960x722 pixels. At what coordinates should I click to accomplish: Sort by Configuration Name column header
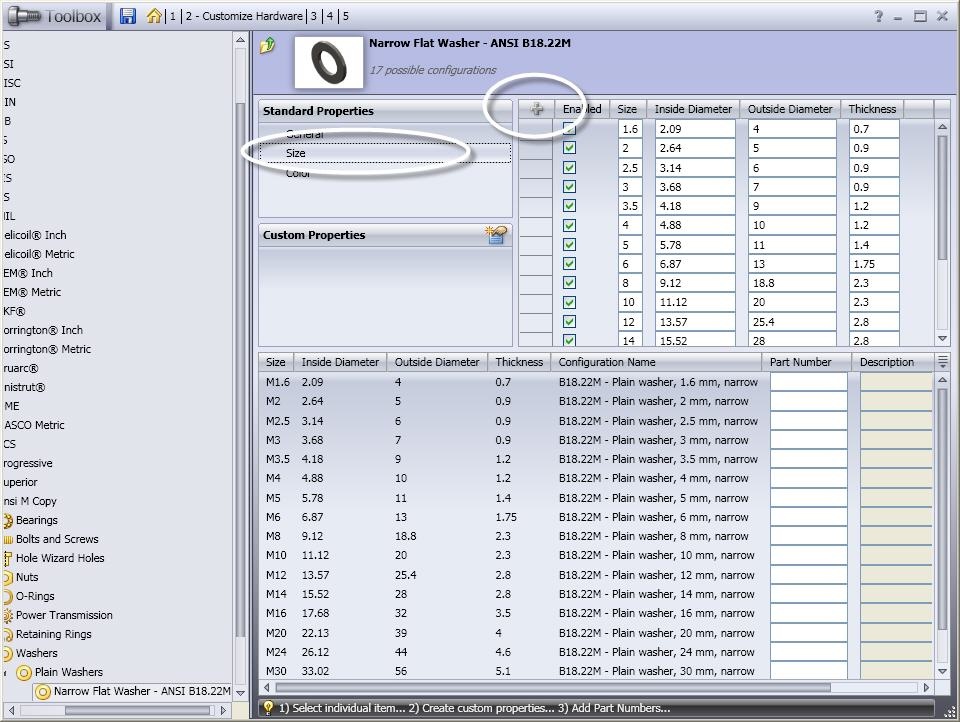[656, 362]
